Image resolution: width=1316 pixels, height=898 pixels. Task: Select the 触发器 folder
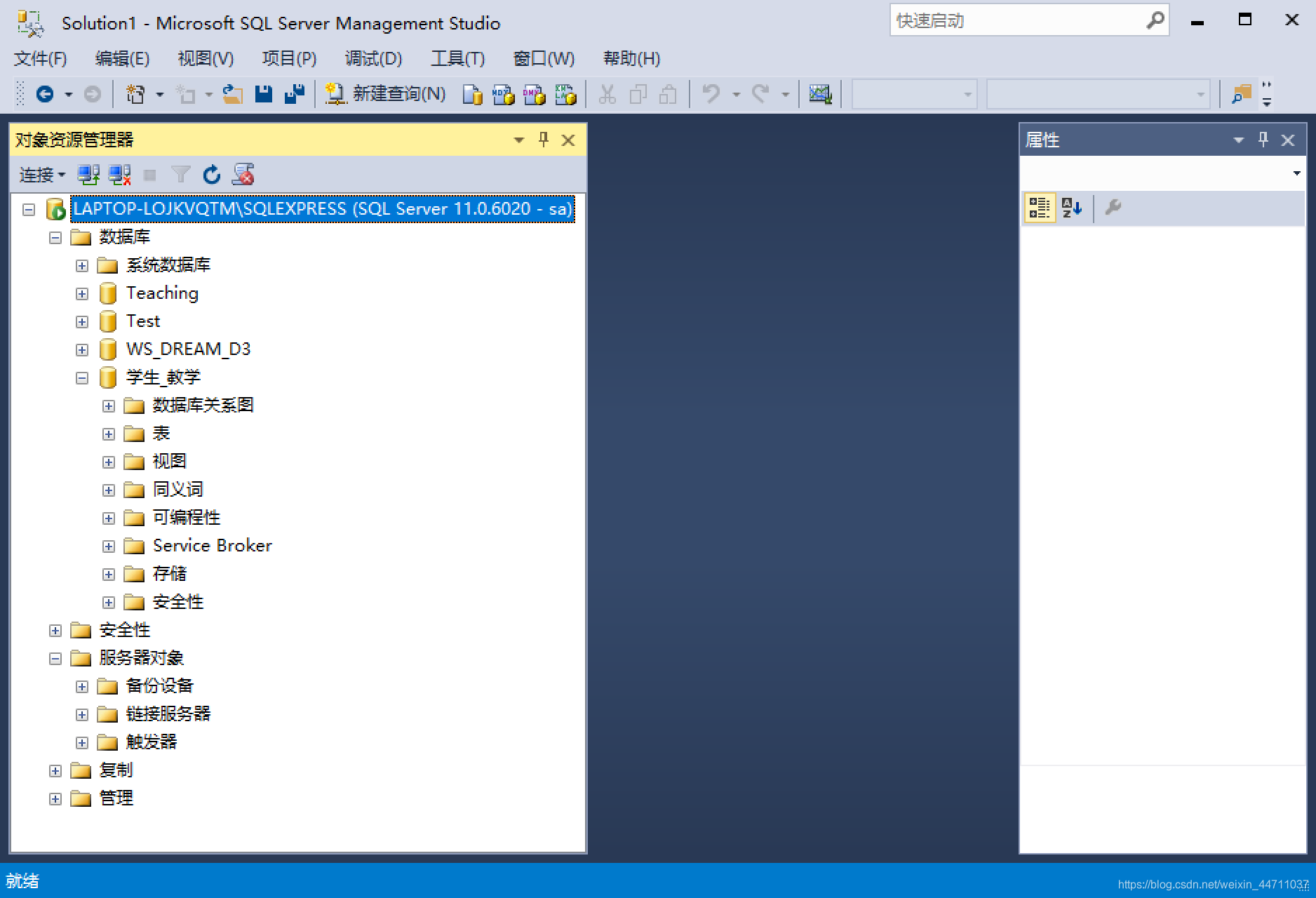(152, 742)
